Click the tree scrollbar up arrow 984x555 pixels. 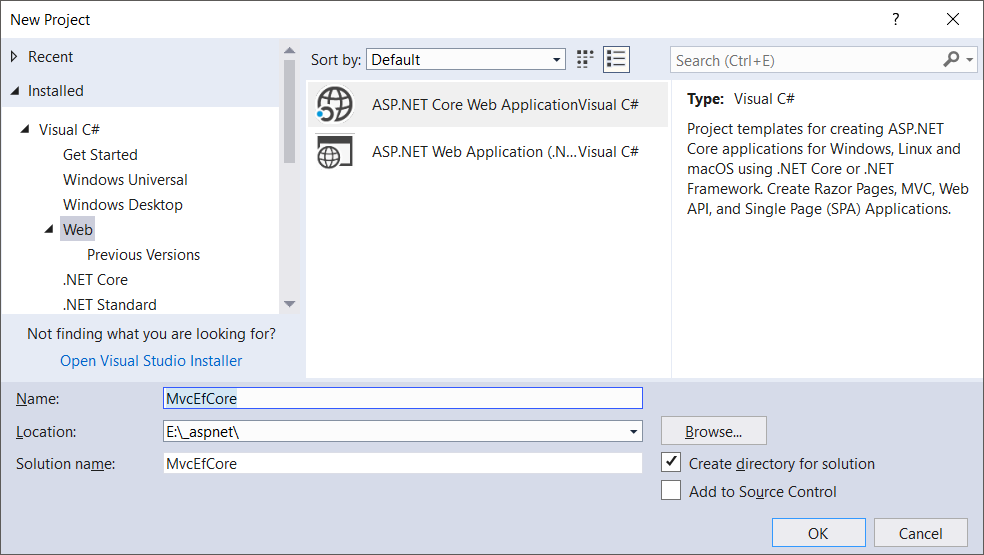coord(289,50)
